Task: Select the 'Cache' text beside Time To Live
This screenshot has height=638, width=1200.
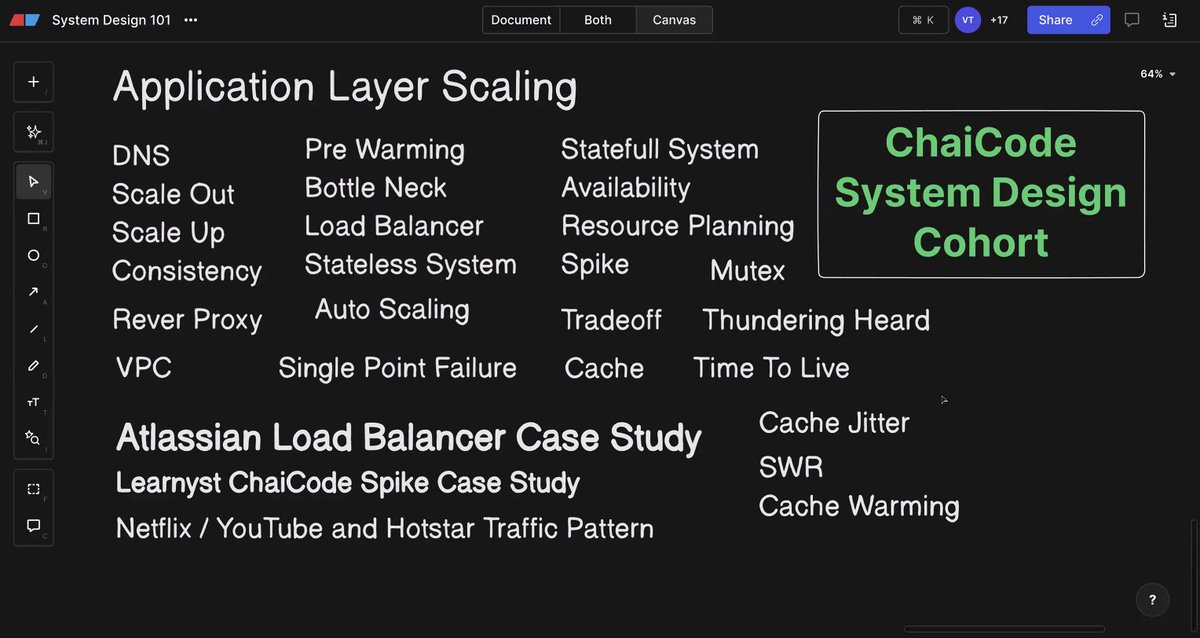Action: [604, 368]
